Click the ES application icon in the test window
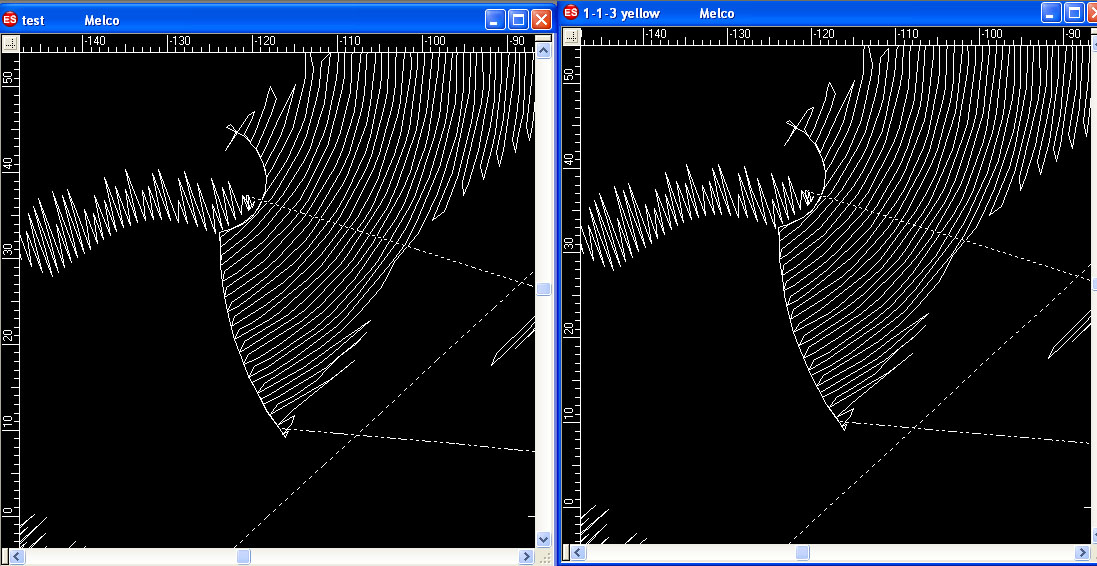Viewport: 1097px width, 566px height. point(11,20)
